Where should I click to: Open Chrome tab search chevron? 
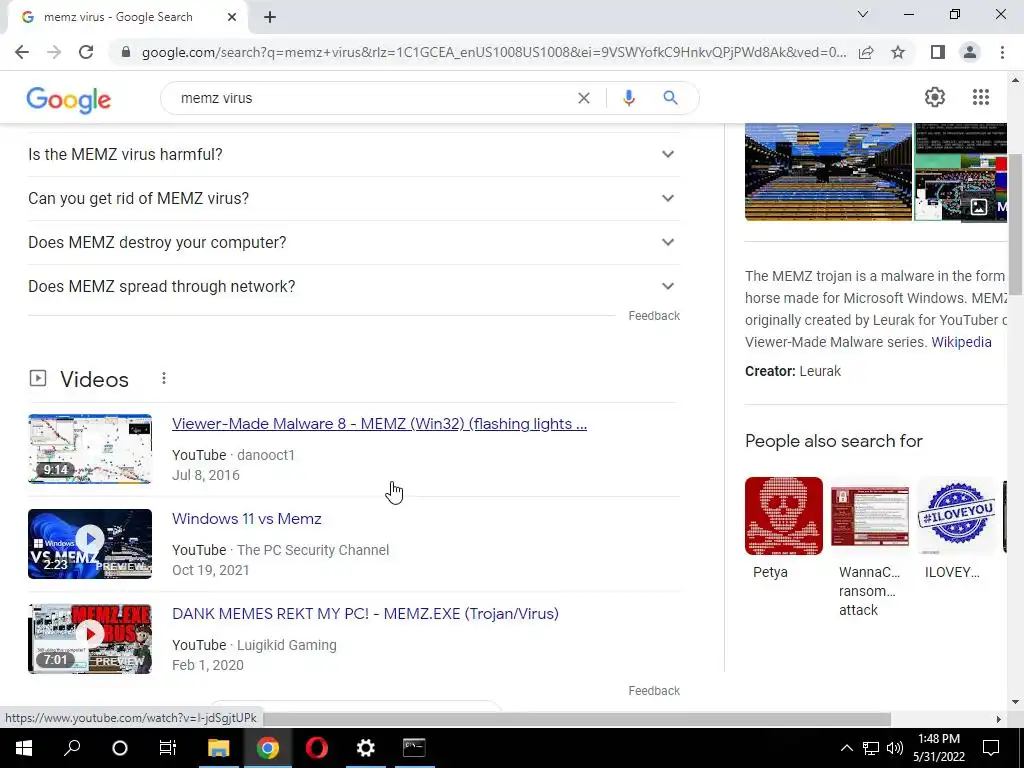coord(863,14)
